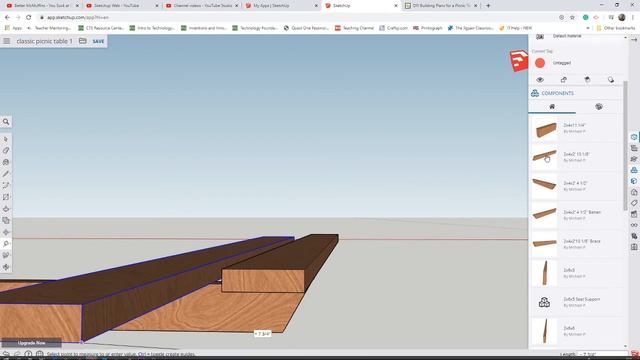Open Tags panel icon in right sidebar
Image resolution: width=640 pixels, height=360 pixels.
(x=634, y=203)
